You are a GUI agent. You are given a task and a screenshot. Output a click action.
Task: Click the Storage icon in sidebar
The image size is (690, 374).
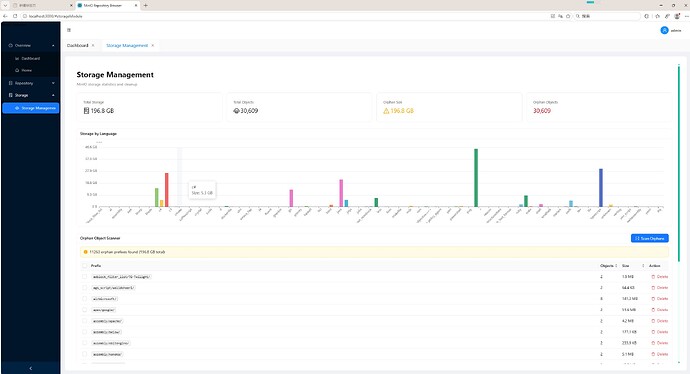[x=11, y=95]
